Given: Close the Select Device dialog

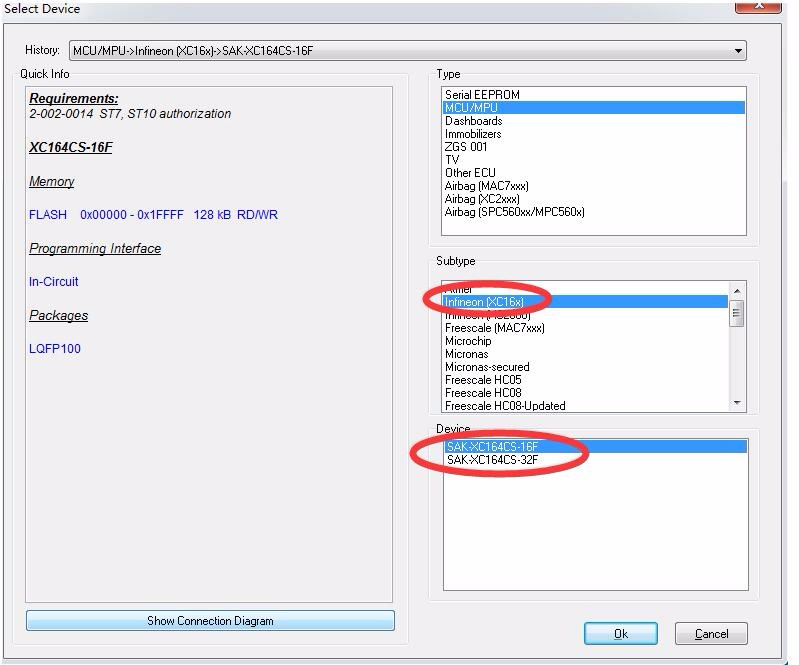Looking at the screenshot, I should (758, 6).
